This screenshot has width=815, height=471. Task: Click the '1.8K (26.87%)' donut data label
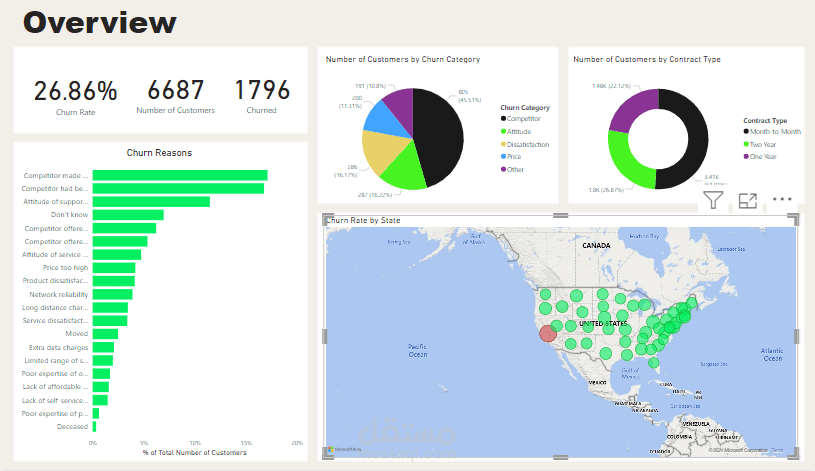[x=606, y=190]
